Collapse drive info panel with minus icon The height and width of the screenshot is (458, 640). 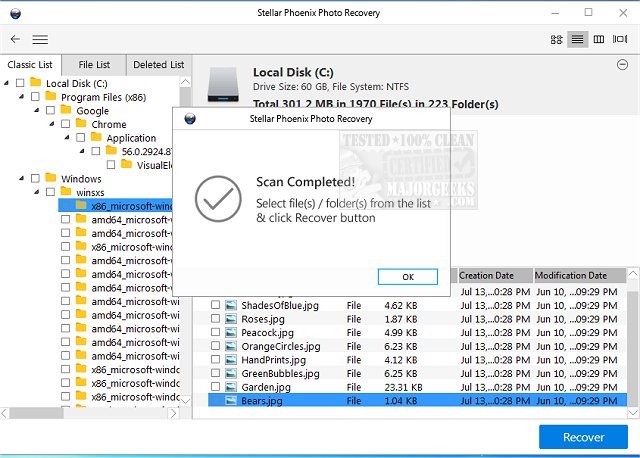(x=622, y=64)
